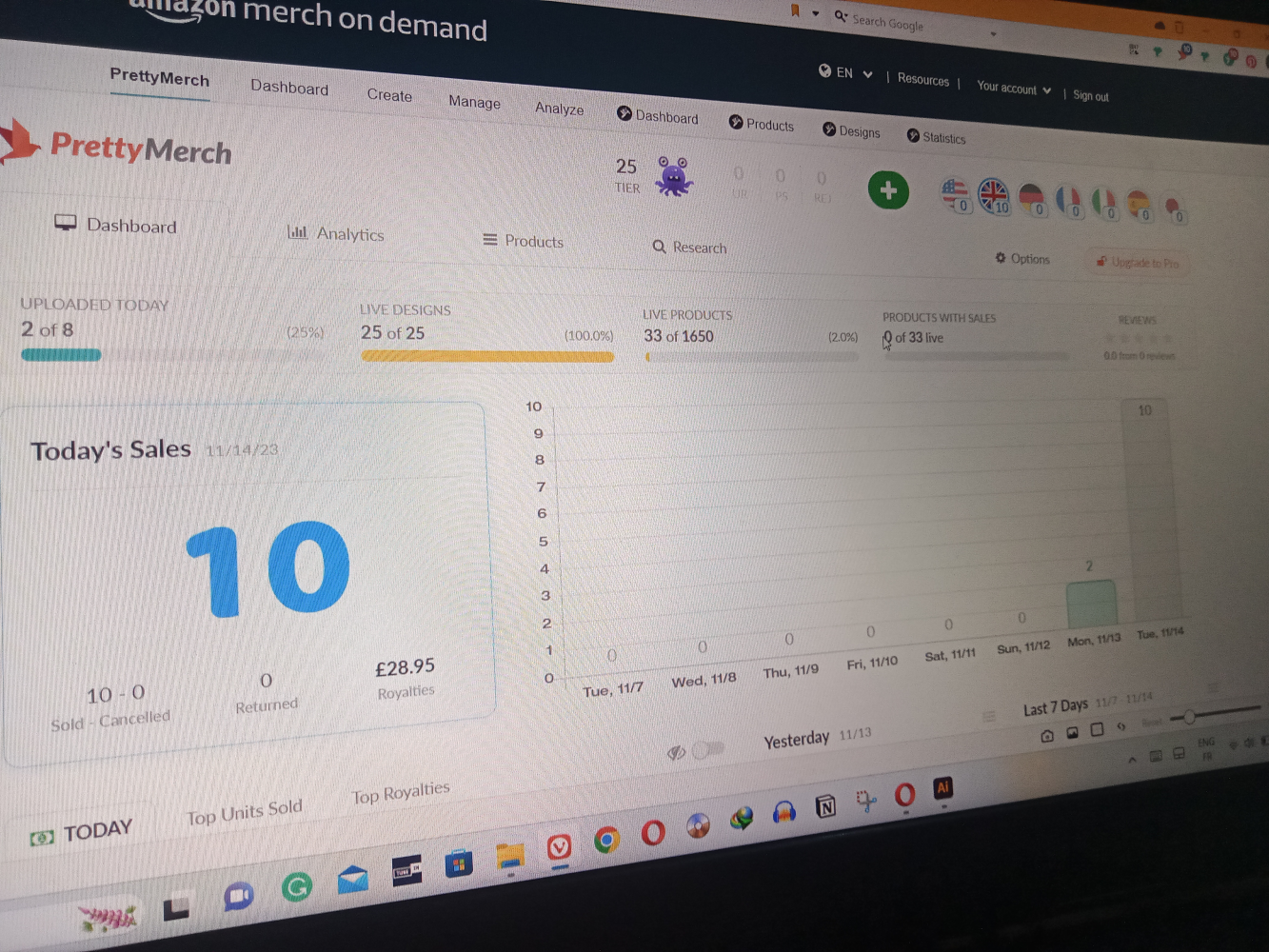Click the code arrows icon below chart
This screenshot has height=952, width=1269.
(x=1121, y=726)
